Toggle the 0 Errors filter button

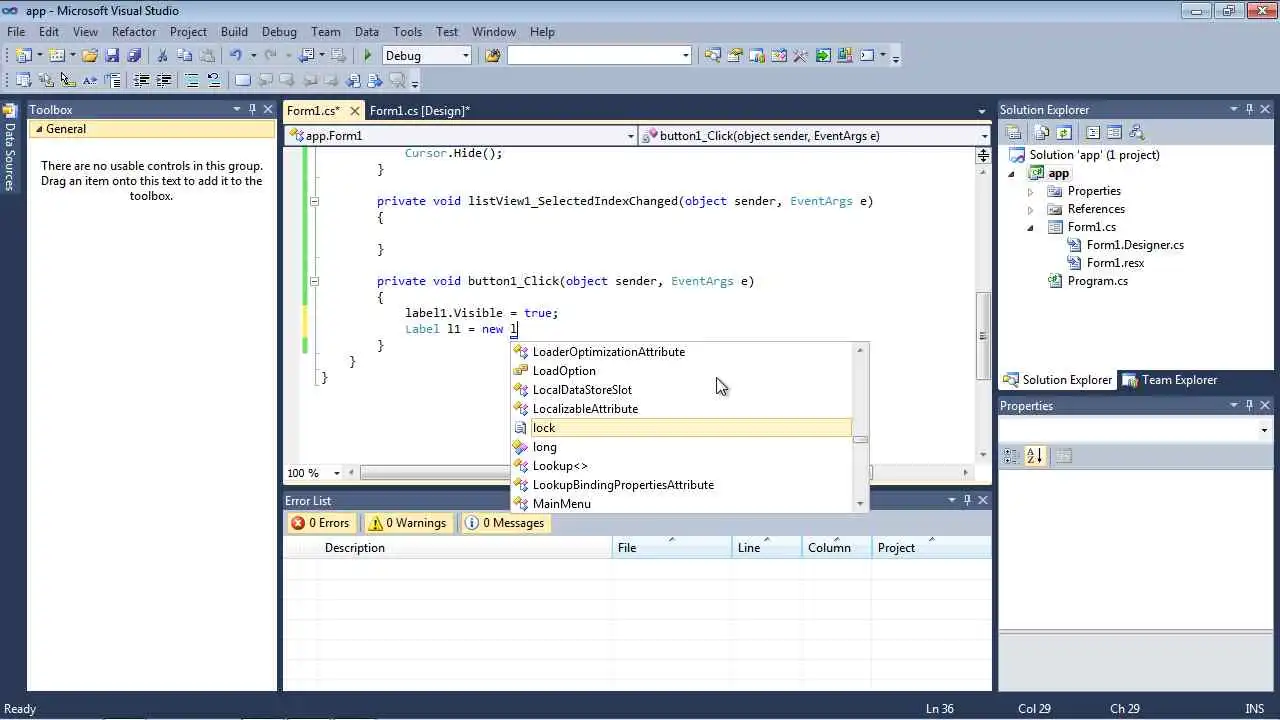tap(320, 523)
